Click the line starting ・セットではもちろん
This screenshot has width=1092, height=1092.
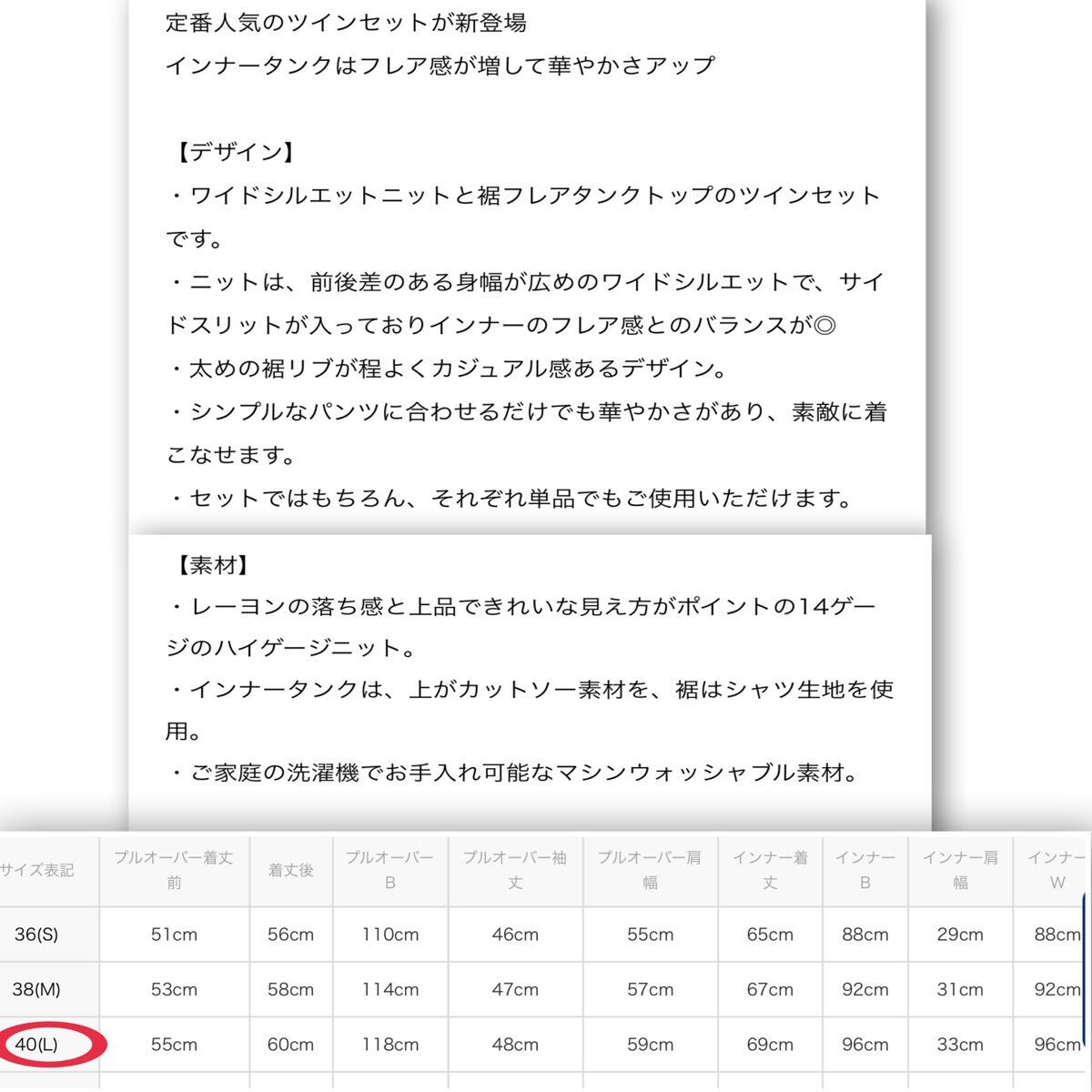(x=510, y=499)
